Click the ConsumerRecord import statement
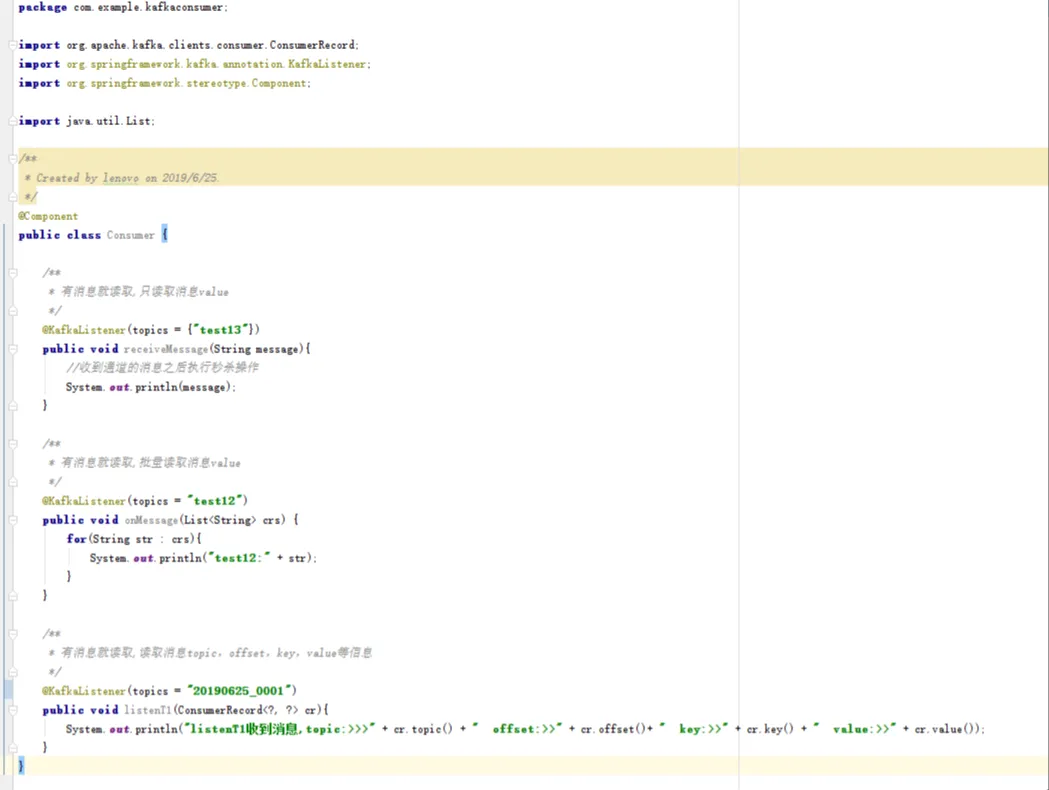Viewport: 1049px width, 790px height. pos(189,45)
